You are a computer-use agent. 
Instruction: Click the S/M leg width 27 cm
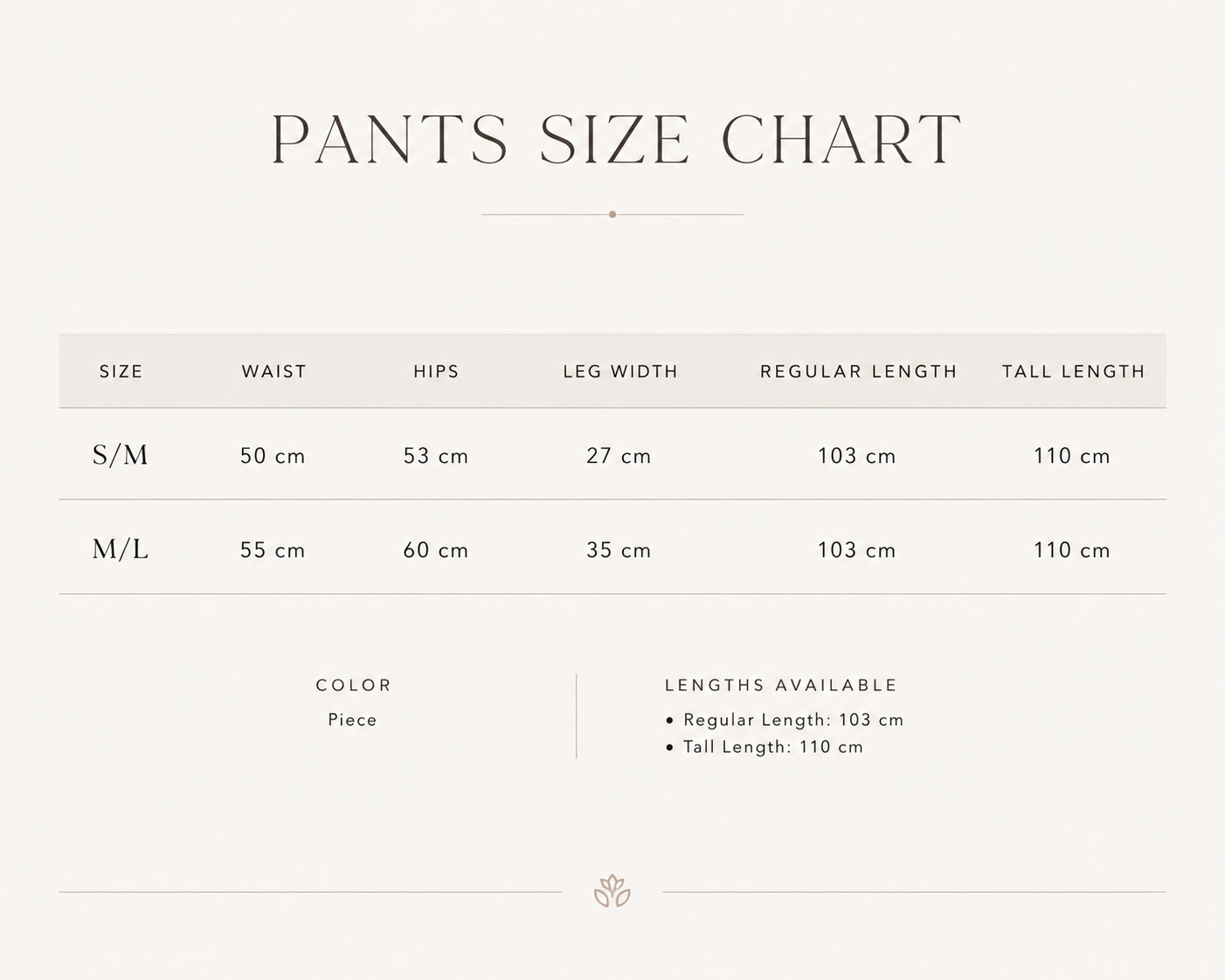(x=619, y=456)
